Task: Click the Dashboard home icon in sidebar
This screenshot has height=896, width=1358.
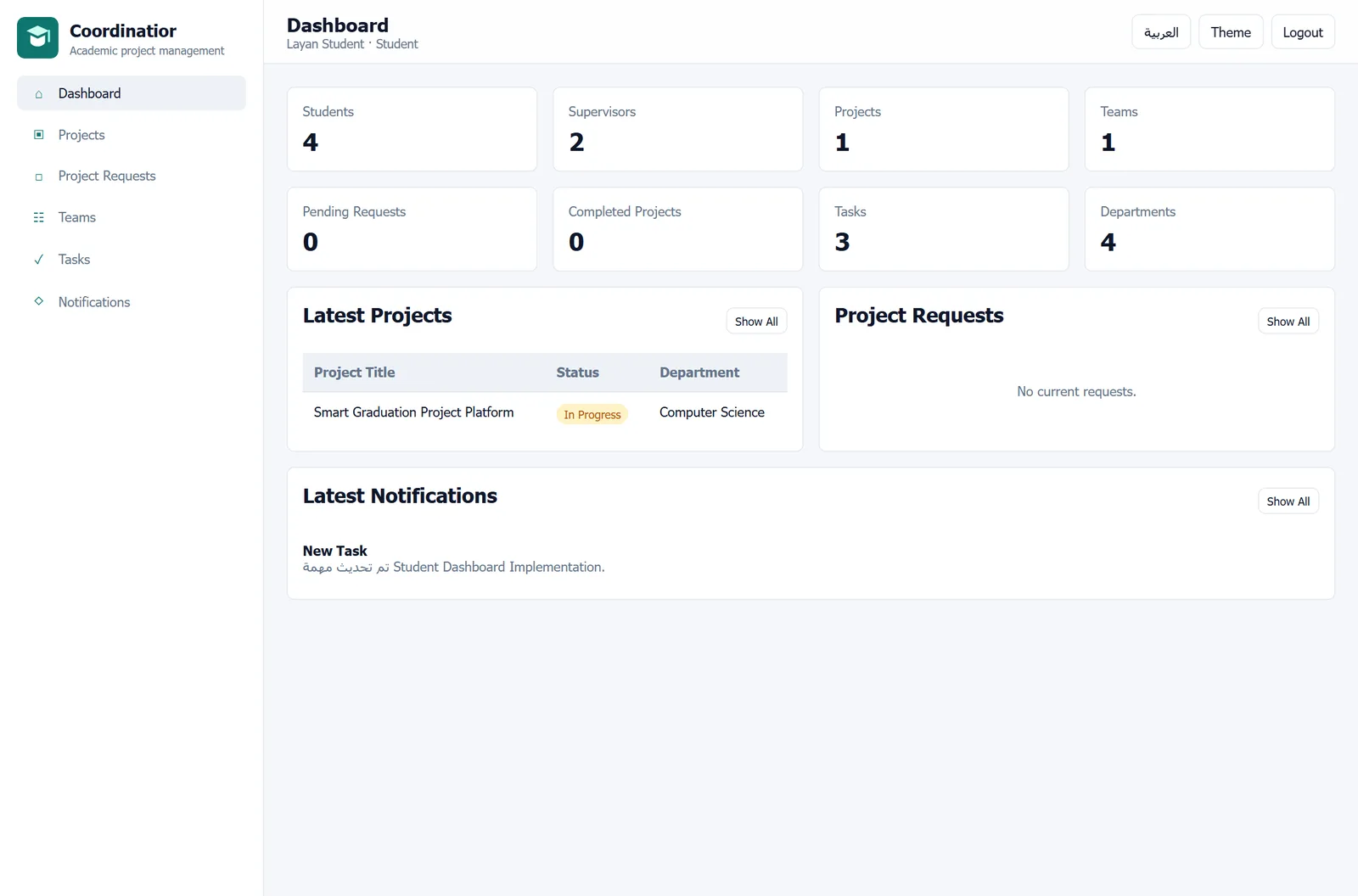Action: tap(38, 94)
